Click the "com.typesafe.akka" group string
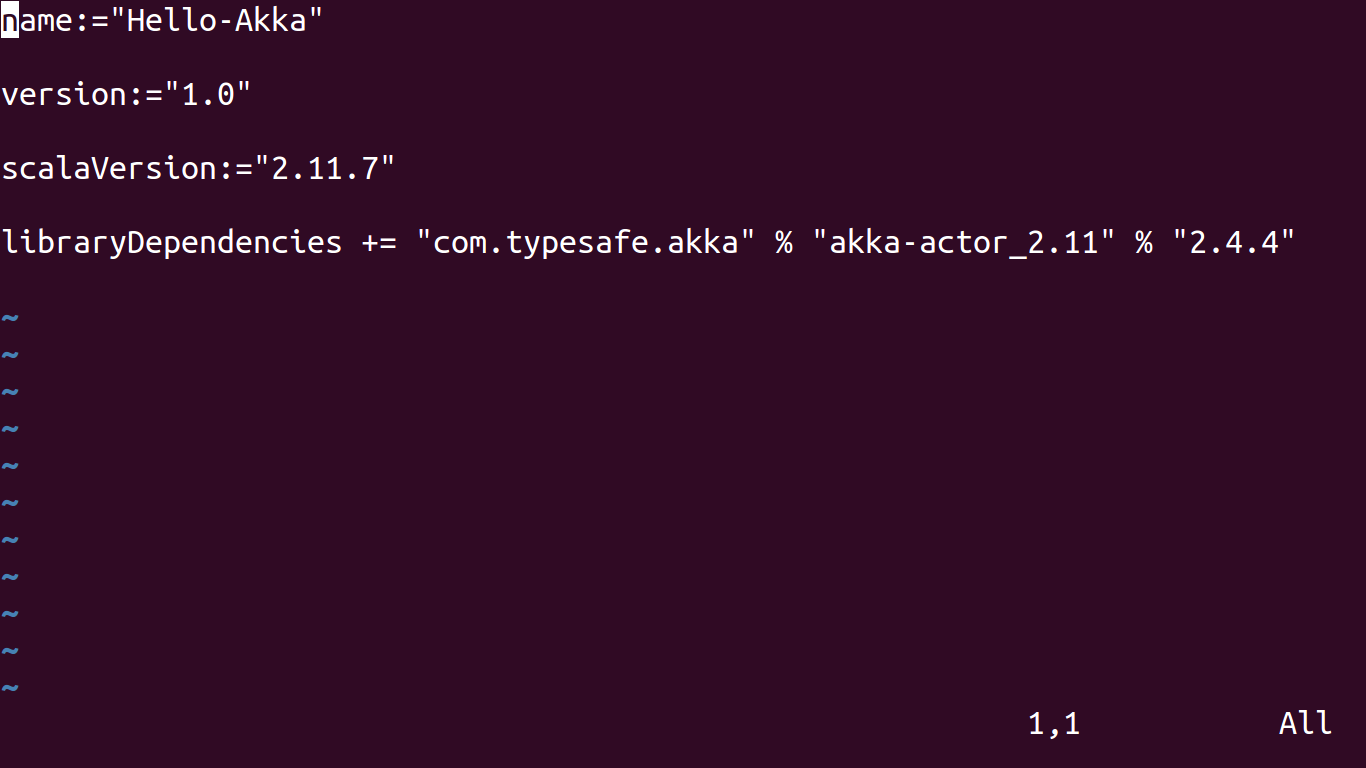The image size is (1366, 768). [586, 242]
